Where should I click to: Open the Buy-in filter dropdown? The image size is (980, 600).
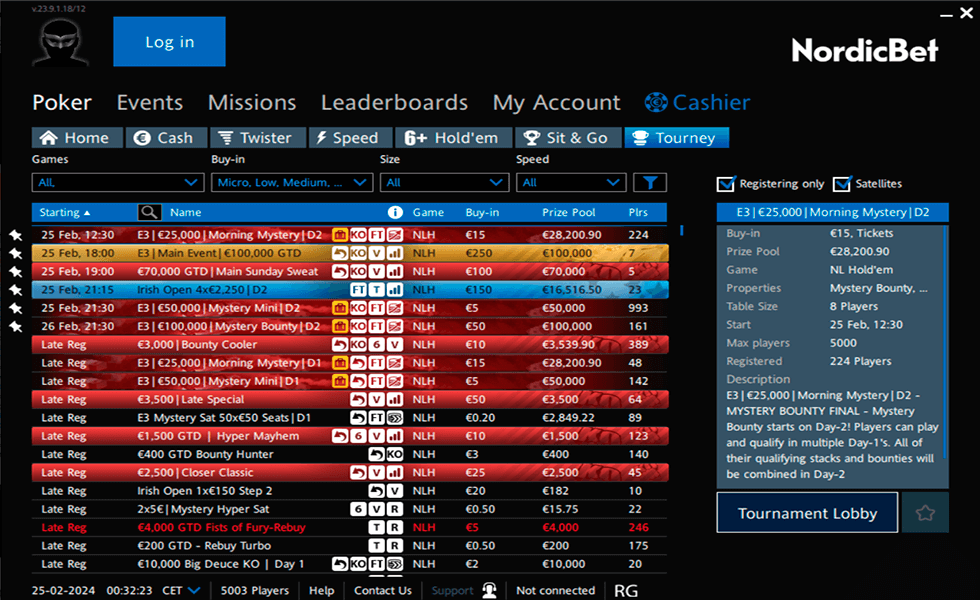pyautogui.click(x=292, y=182)
